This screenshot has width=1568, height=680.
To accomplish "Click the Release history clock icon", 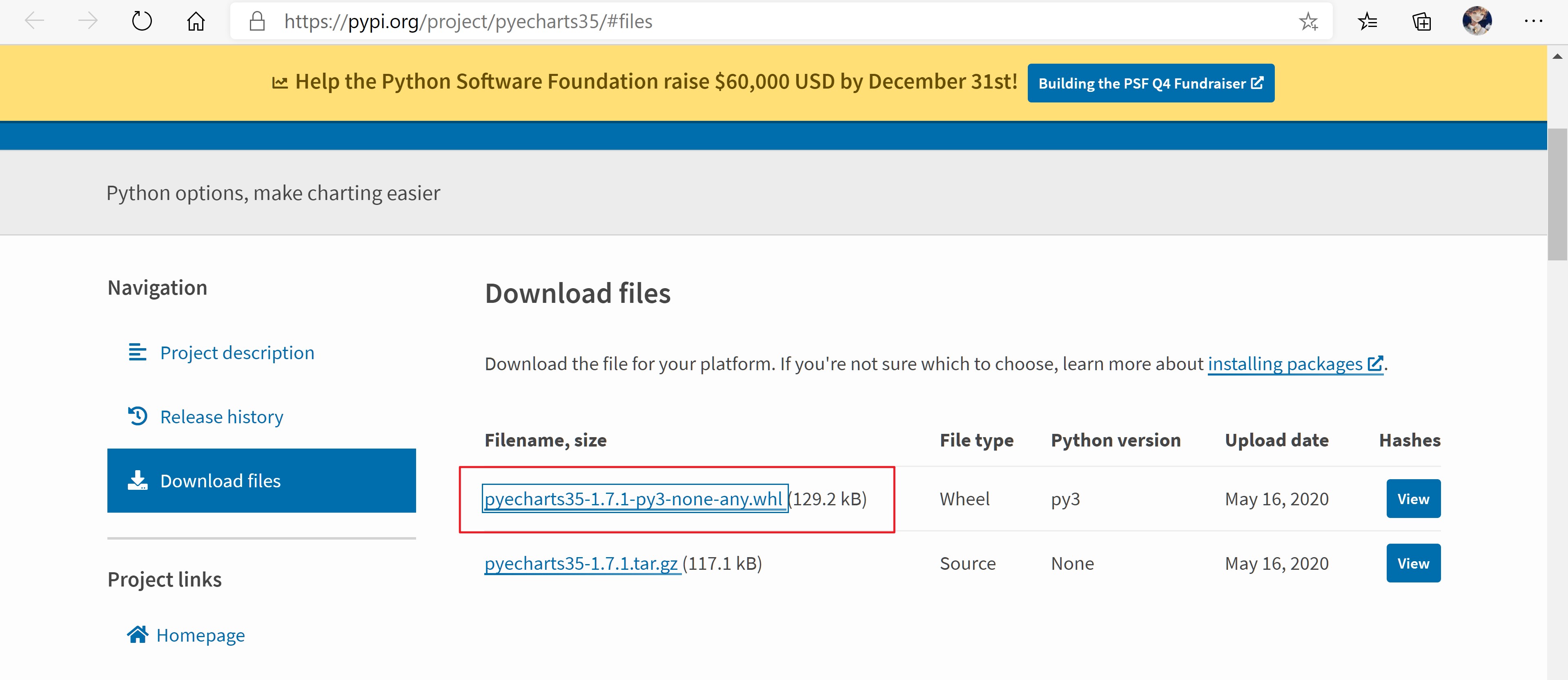I will 139,416.
